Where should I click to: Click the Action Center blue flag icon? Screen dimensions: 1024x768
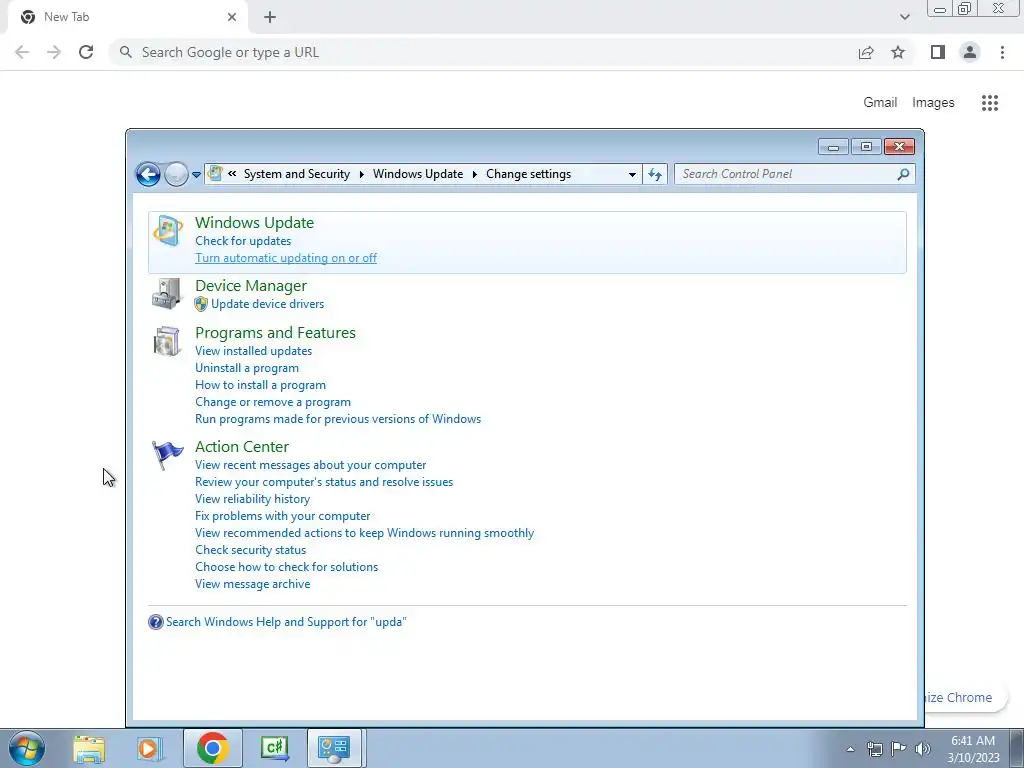[x=167, y=455]
